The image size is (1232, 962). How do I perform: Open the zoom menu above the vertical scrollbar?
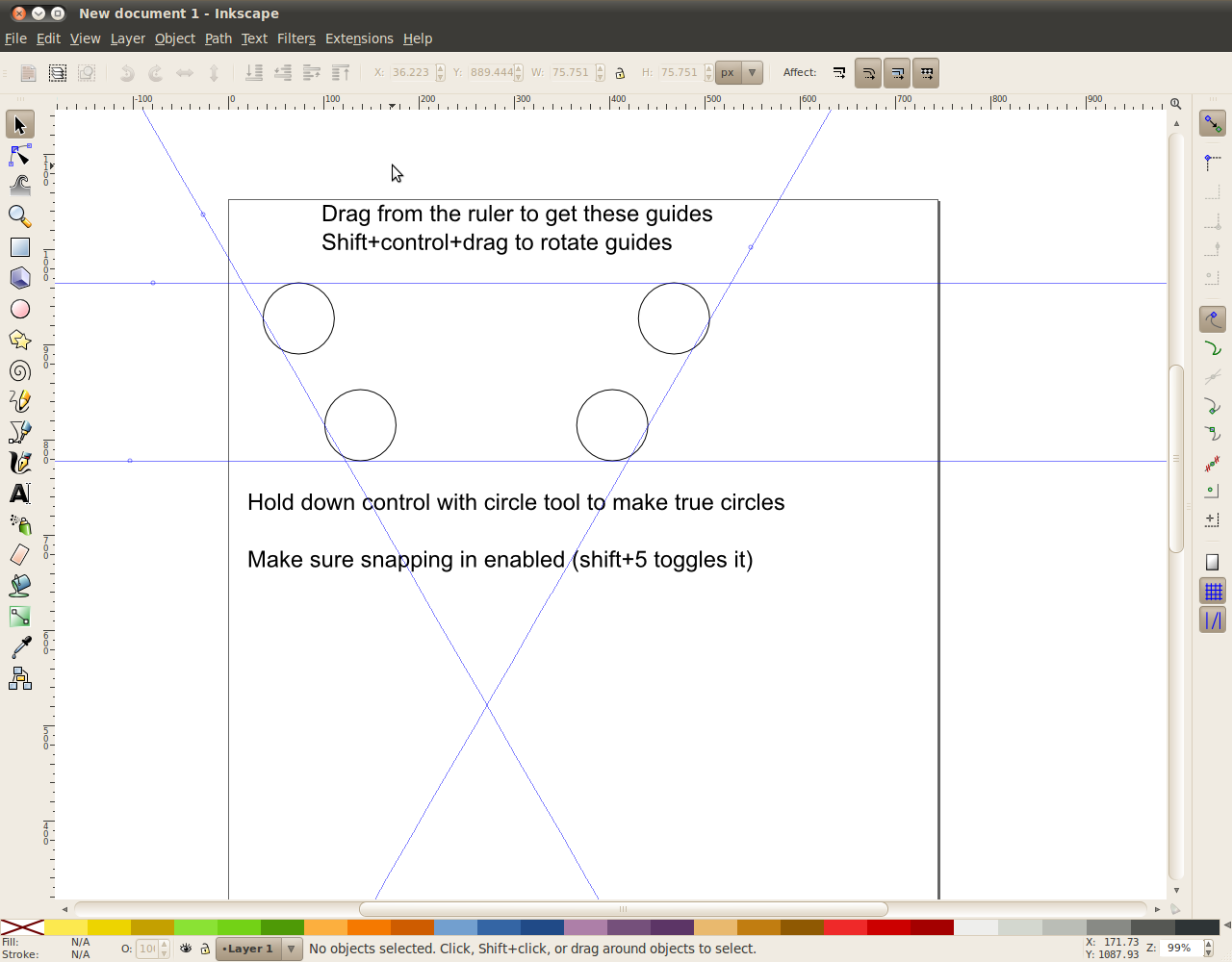[1175, 104]
